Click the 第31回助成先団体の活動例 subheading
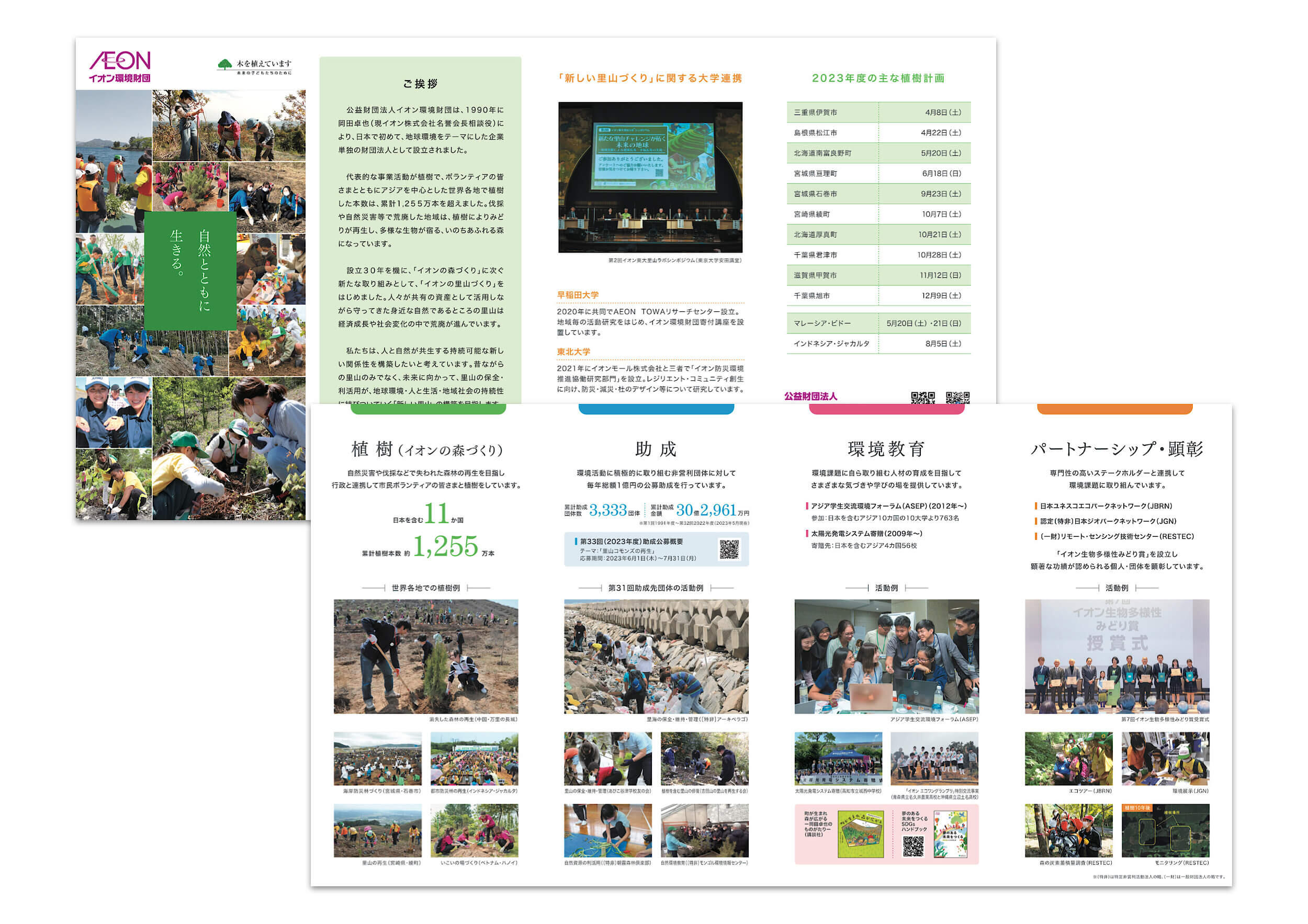Viewport: 1308px width, 924px height. pyautogui.click(x=656, y=588)
